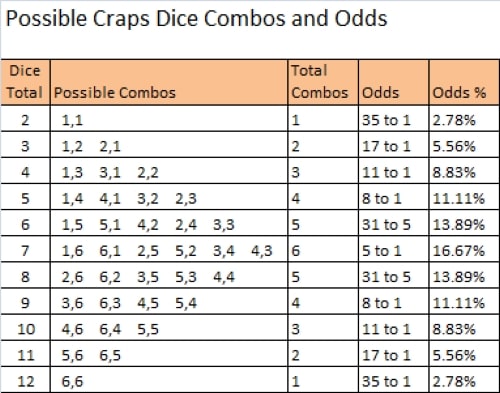Select the 4,4 combo in row 8
Image resolution: width=500 pixels, height=393 pixels.
click(x=224, y=277)
